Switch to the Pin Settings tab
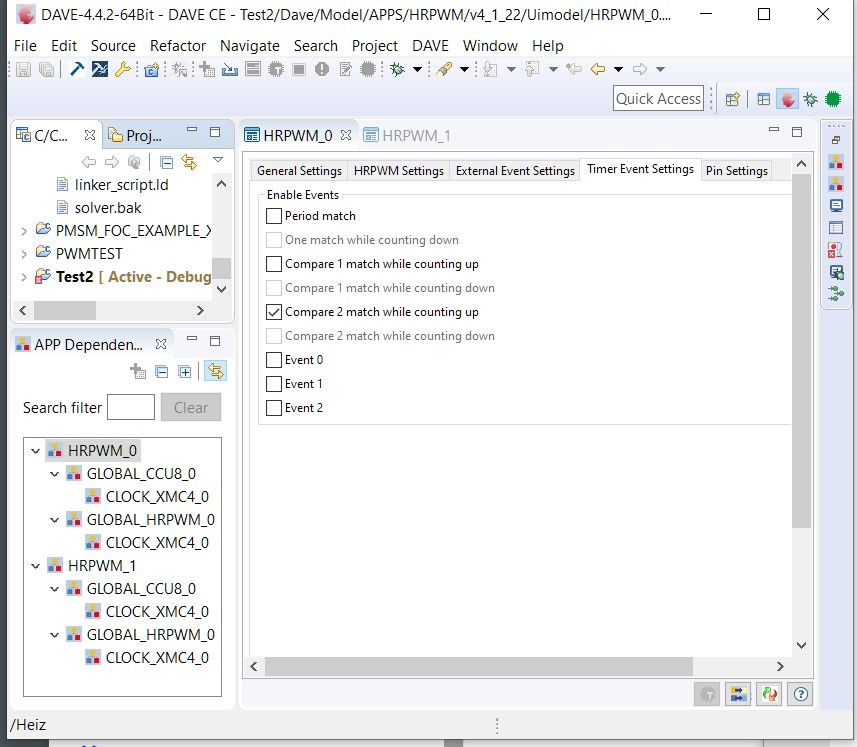 pos(736,171)
